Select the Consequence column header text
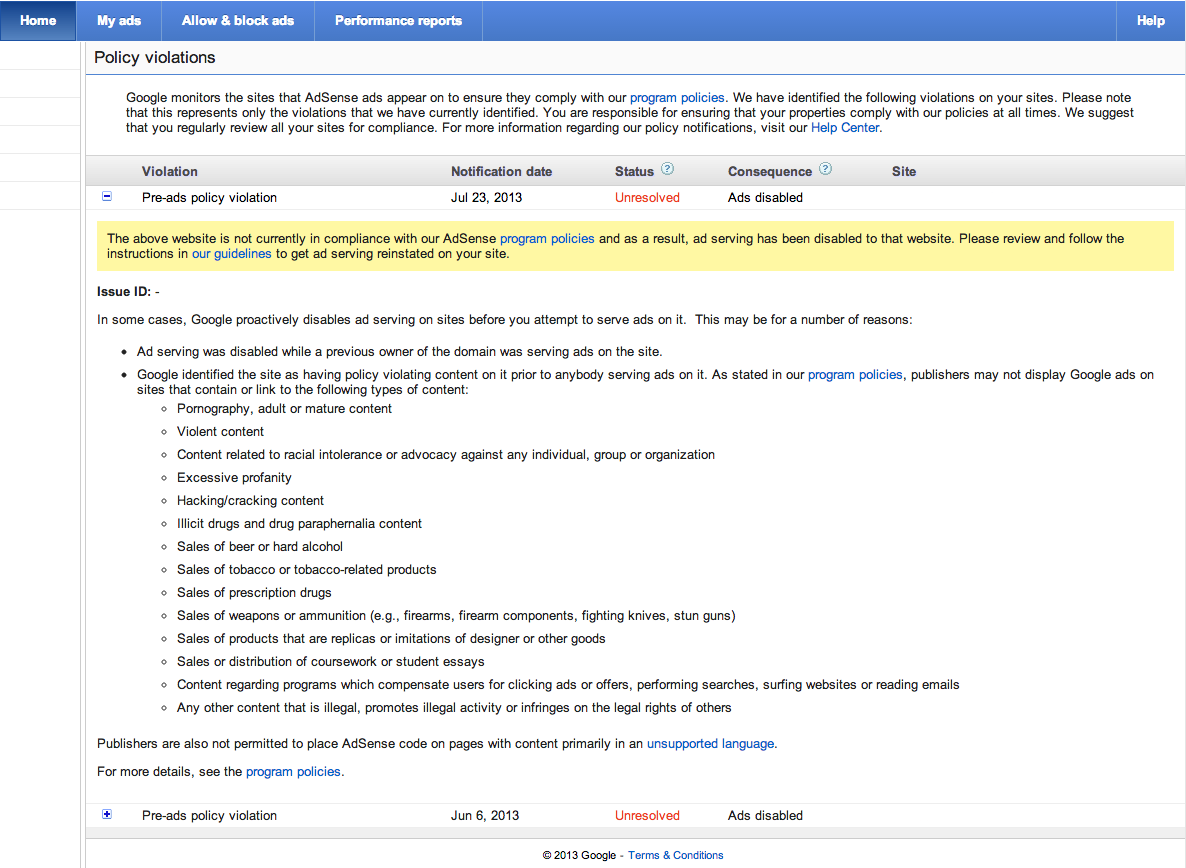The width and height of the screenshot is (1186, 868). (x=769, y=172)
